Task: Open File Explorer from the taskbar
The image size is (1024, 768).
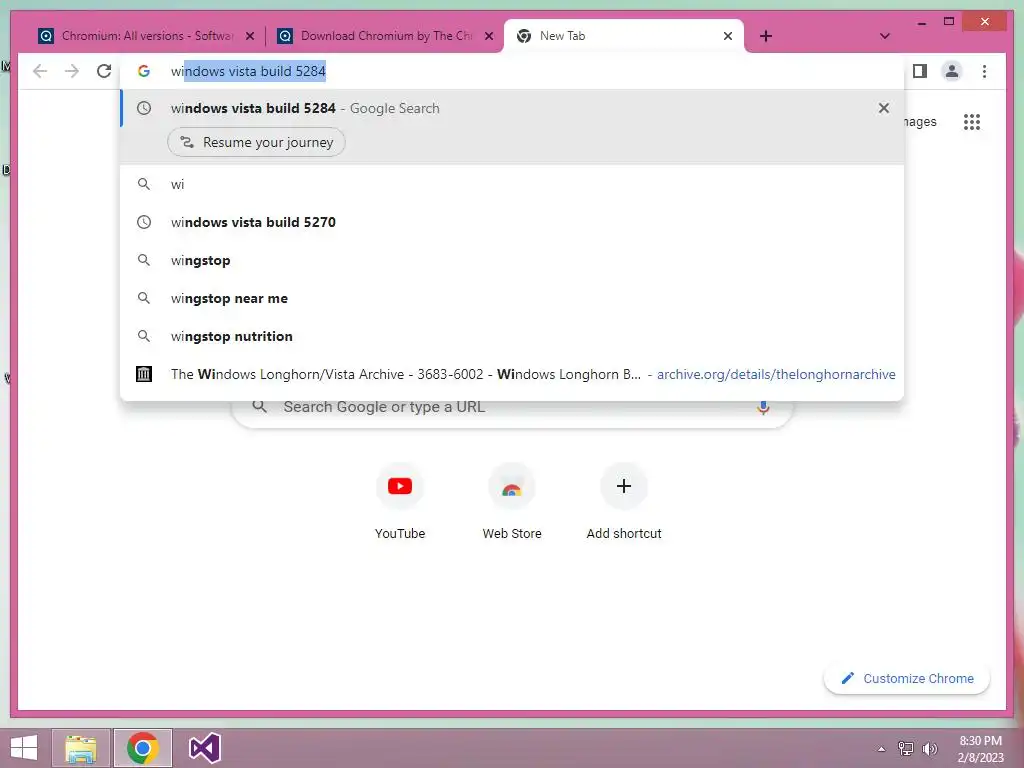Action: click(81, 748)
